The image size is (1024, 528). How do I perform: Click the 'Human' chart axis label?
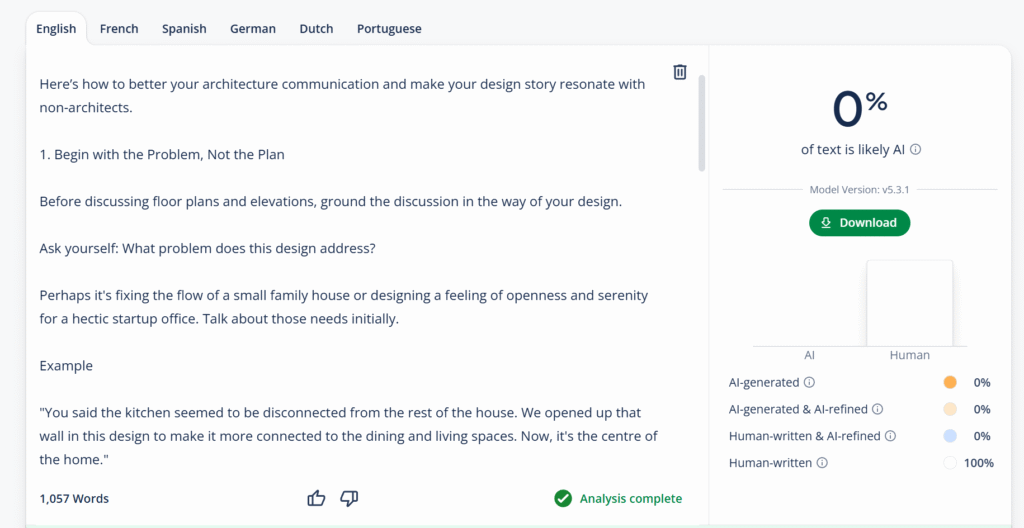(x=910, y=355)
